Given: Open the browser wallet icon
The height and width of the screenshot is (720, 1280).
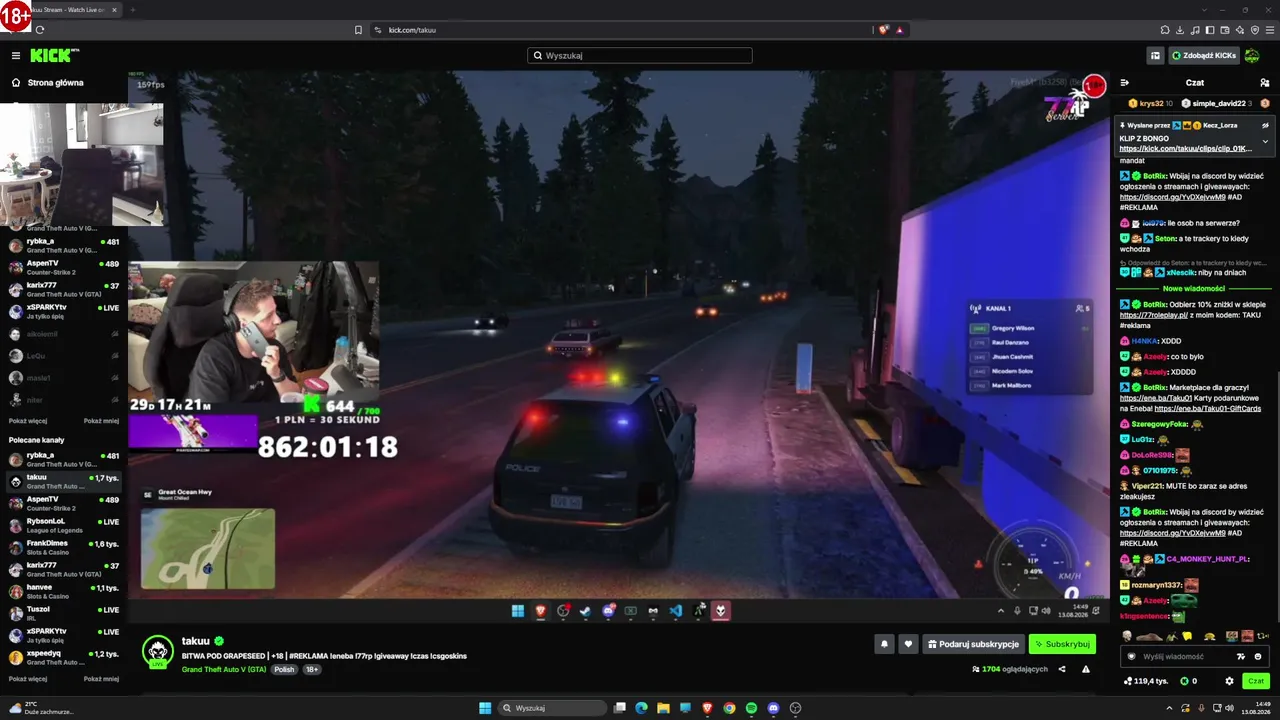Looking at the screenshot, I should click(1226, 30).
